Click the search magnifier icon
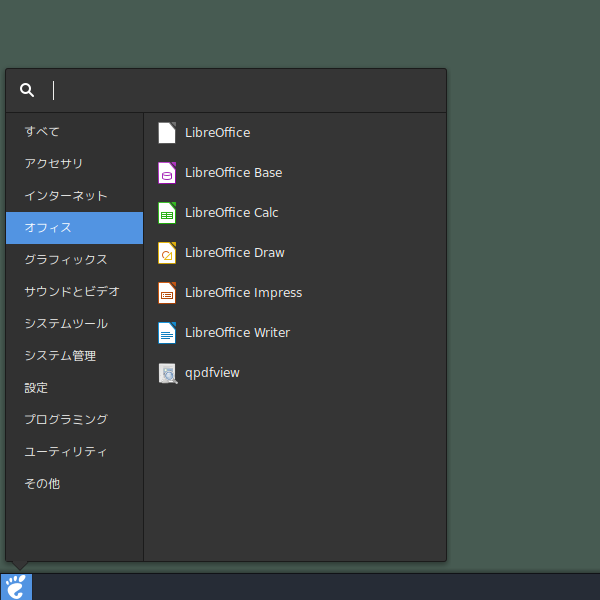600x600 pixels. click(27, 90)
